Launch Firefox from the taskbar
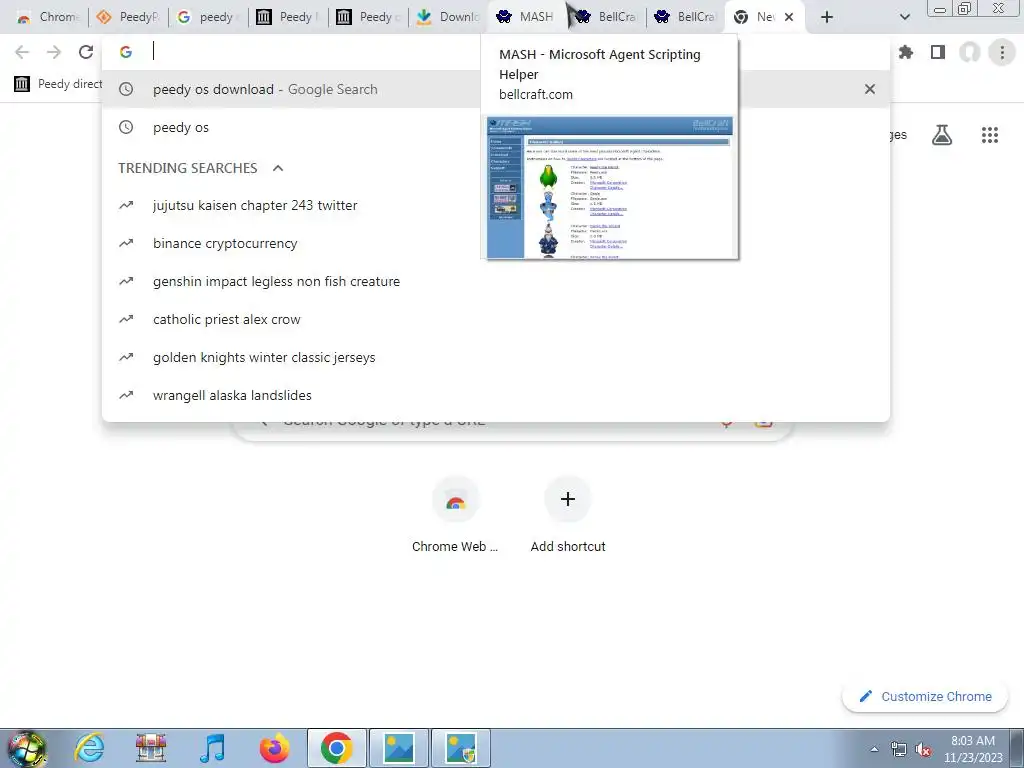 point(274,748)
